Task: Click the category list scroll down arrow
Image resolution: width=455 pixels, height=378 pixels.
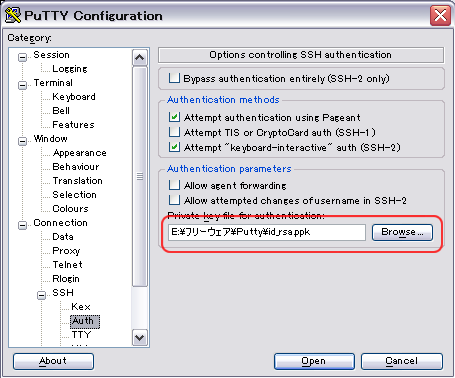Action: pos(140,338)
